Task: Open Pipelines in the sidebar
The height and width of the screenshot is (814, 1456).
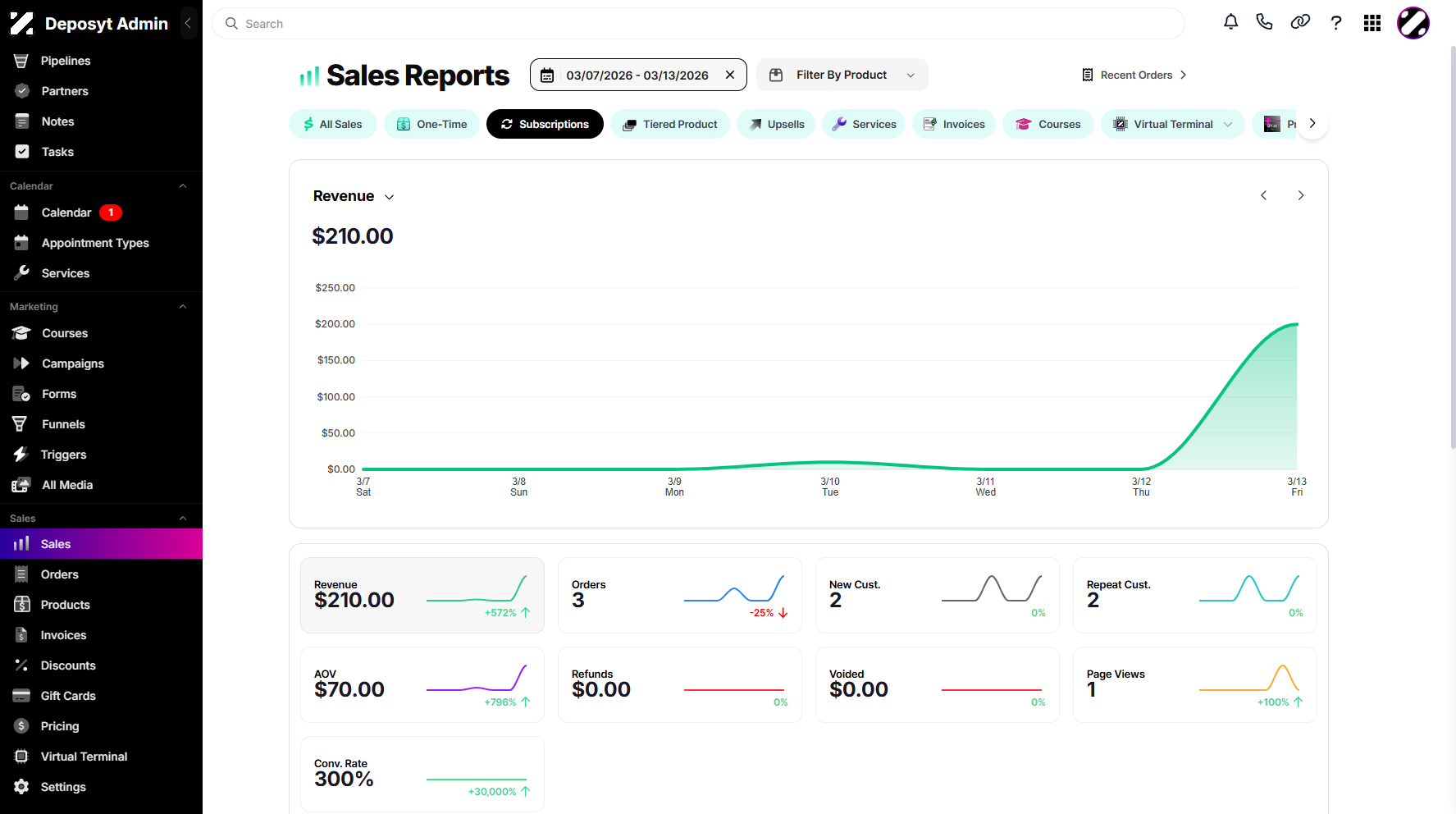Action: [101, 61]
